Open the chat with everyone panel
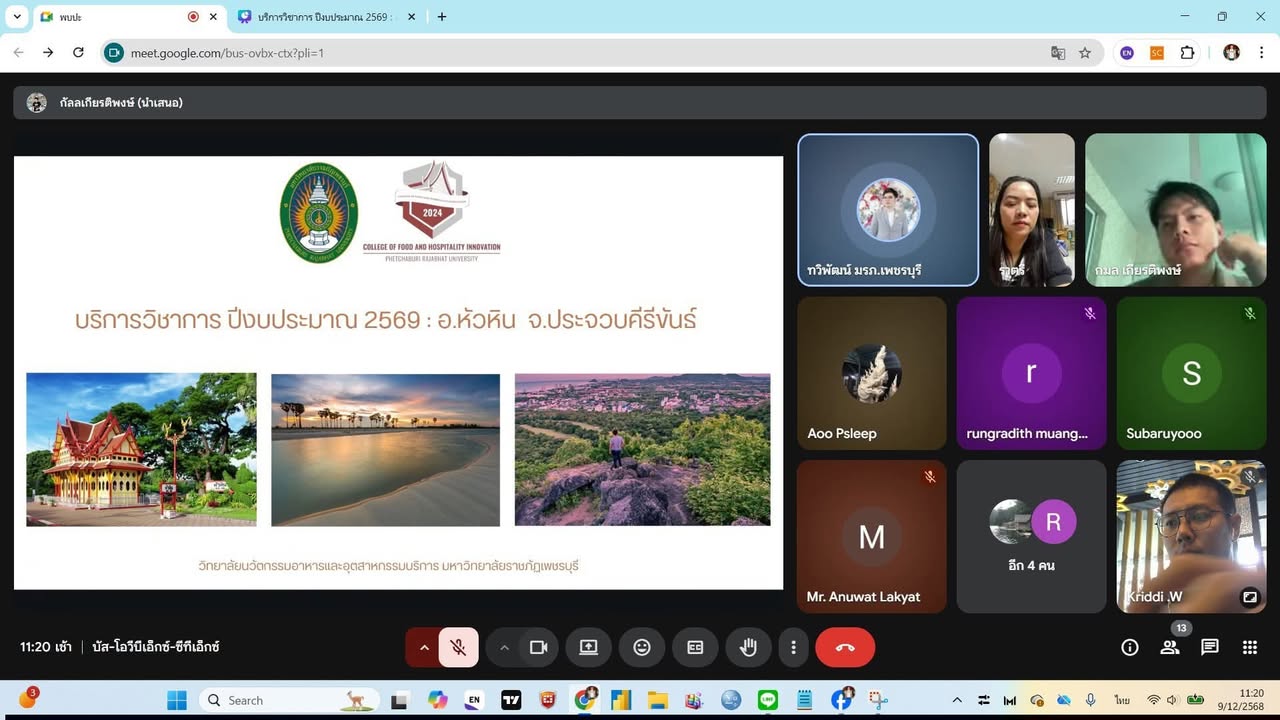This screenshot has width=1280, height=720. tap(1210, 647)
